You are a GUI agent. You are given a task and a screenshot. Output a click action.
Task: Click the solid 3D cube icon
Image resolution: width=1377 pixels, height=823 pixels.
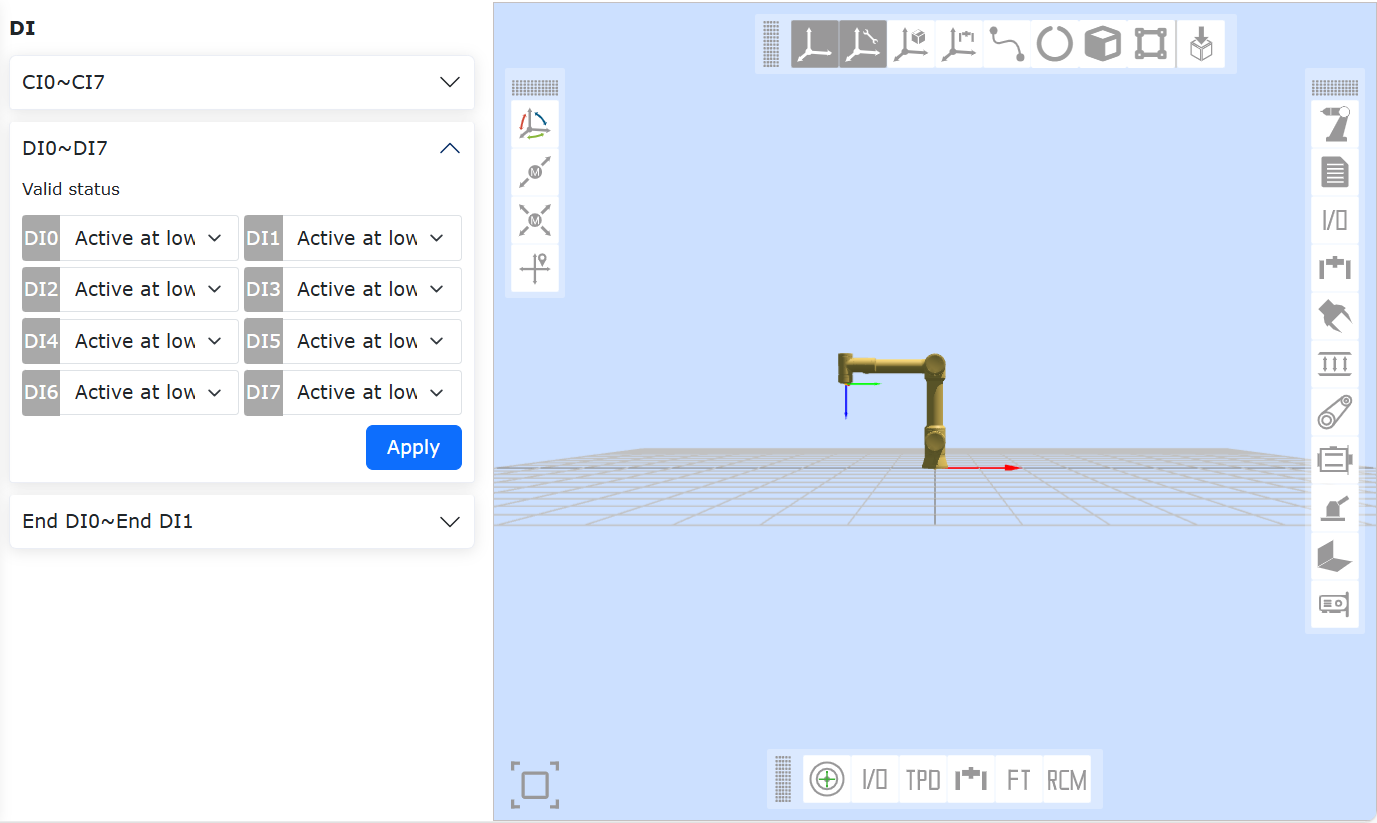[1103, 44]
